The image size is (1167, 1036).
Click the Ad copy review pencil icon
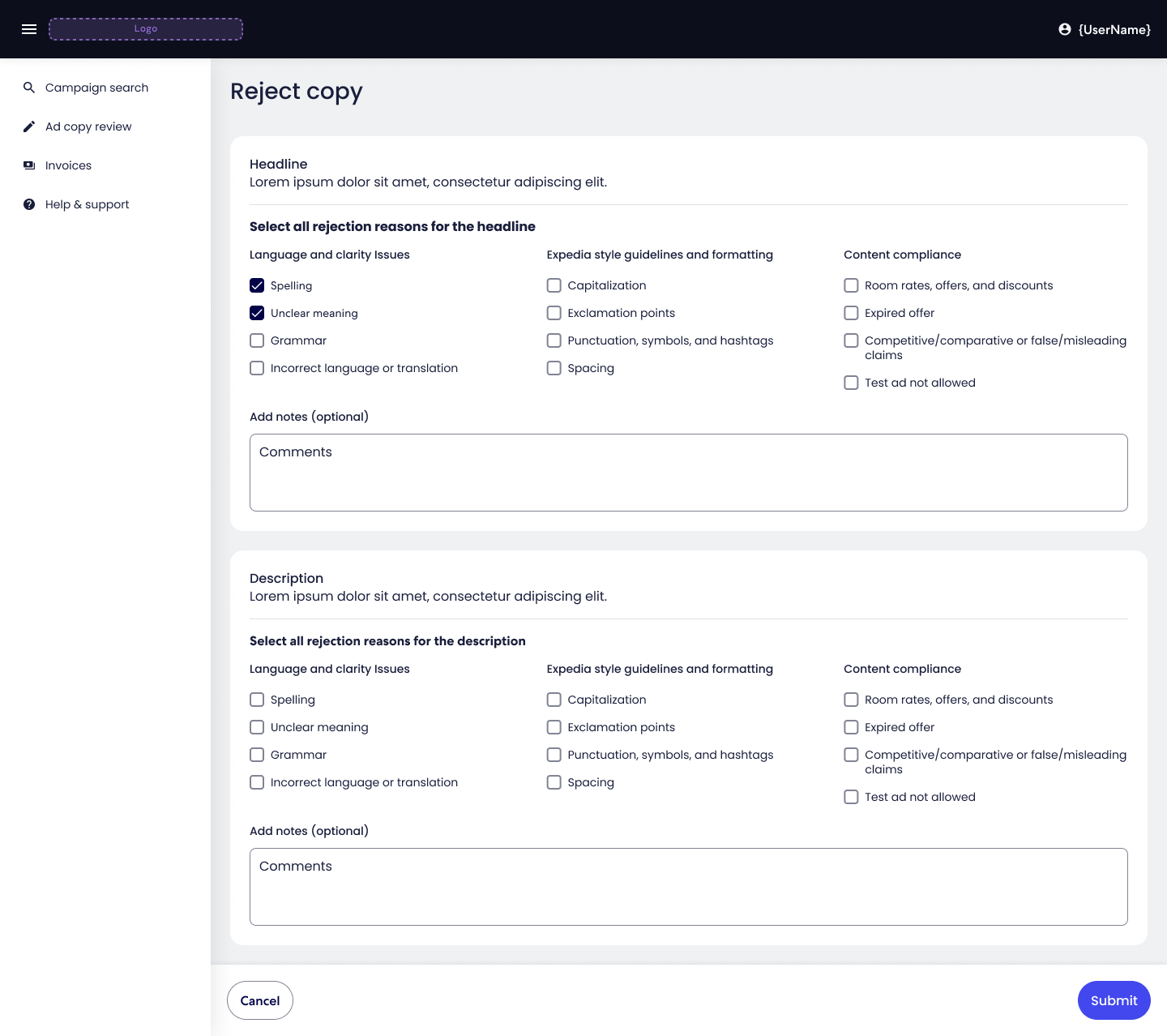coord(29,126)
